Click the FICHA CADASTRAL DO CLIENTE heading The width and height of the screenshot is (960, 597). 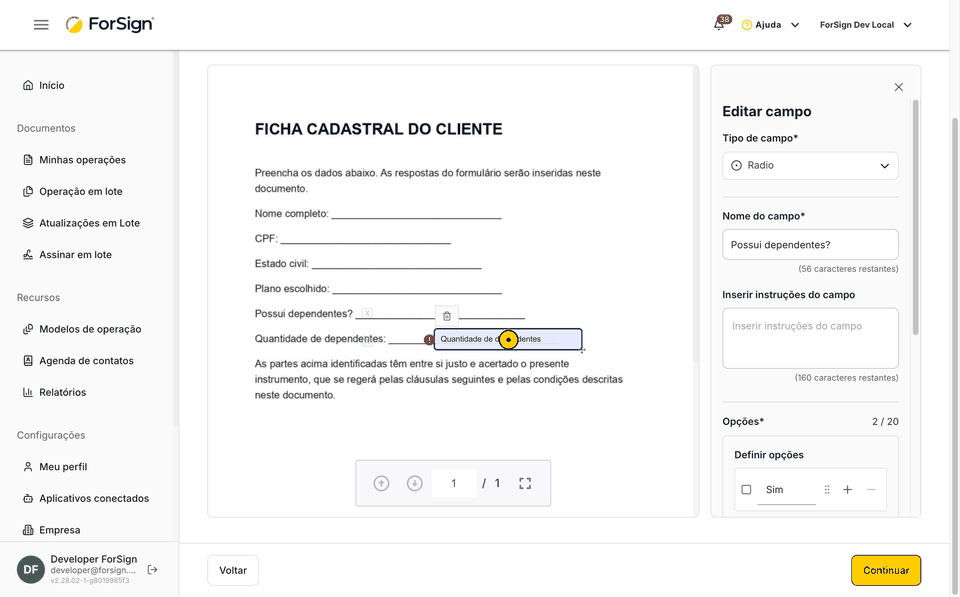[x=378, y=129]
